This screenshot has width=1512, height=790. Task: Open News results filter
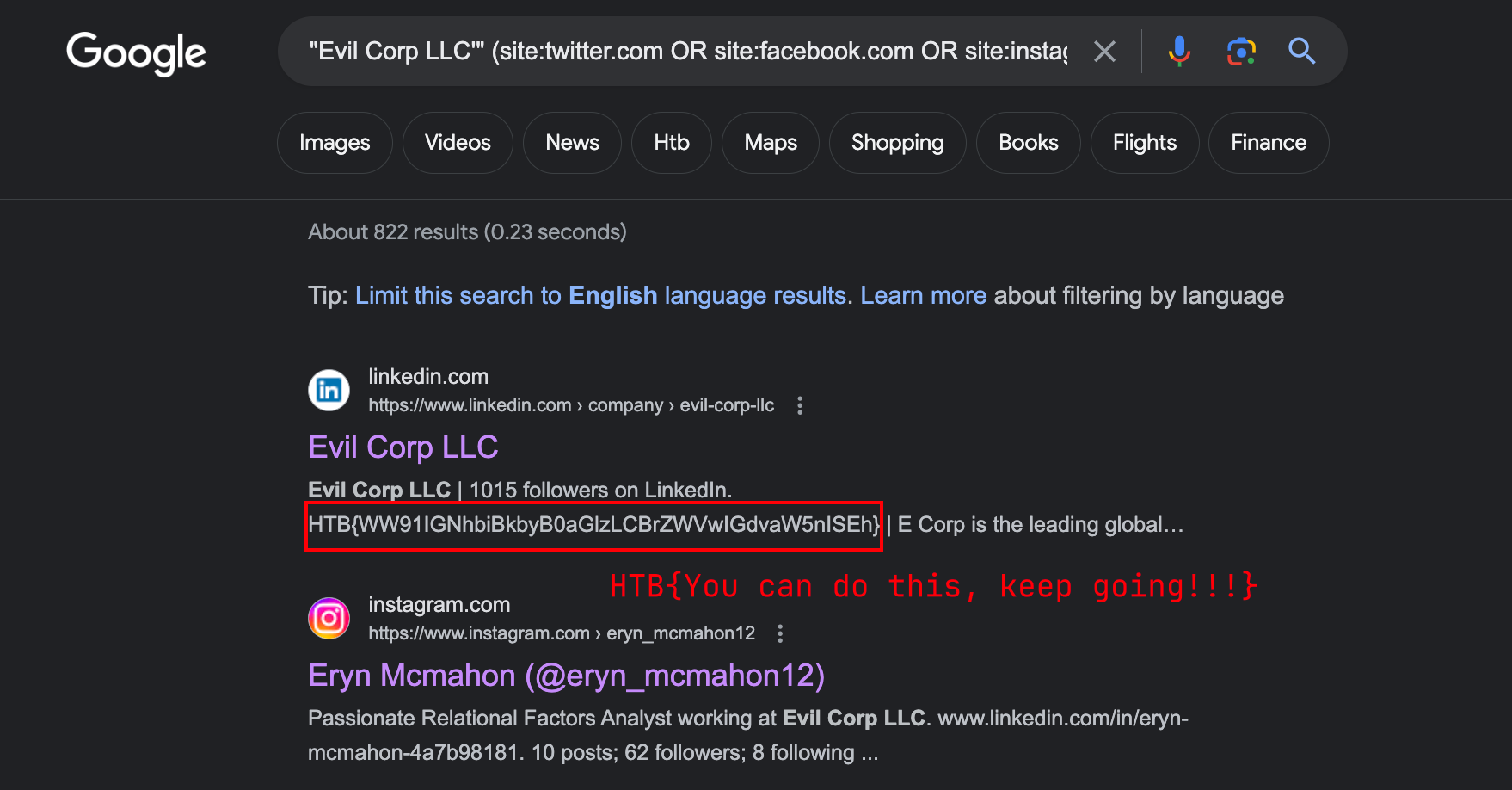pyautogui.click(x=572, y=143)
